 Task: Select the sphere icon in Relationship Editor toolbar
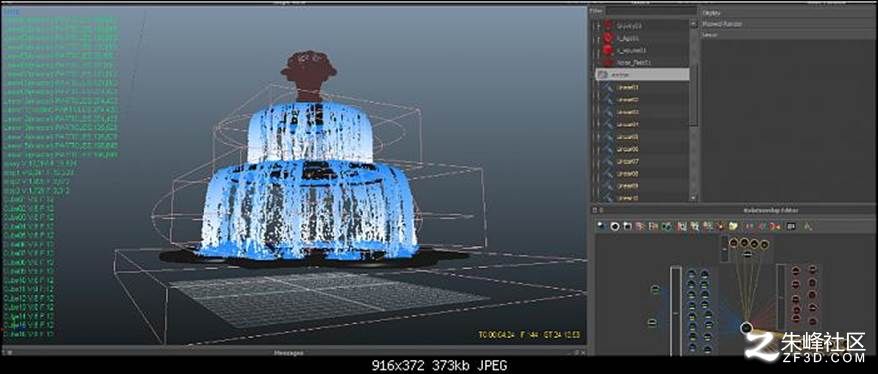601,226
